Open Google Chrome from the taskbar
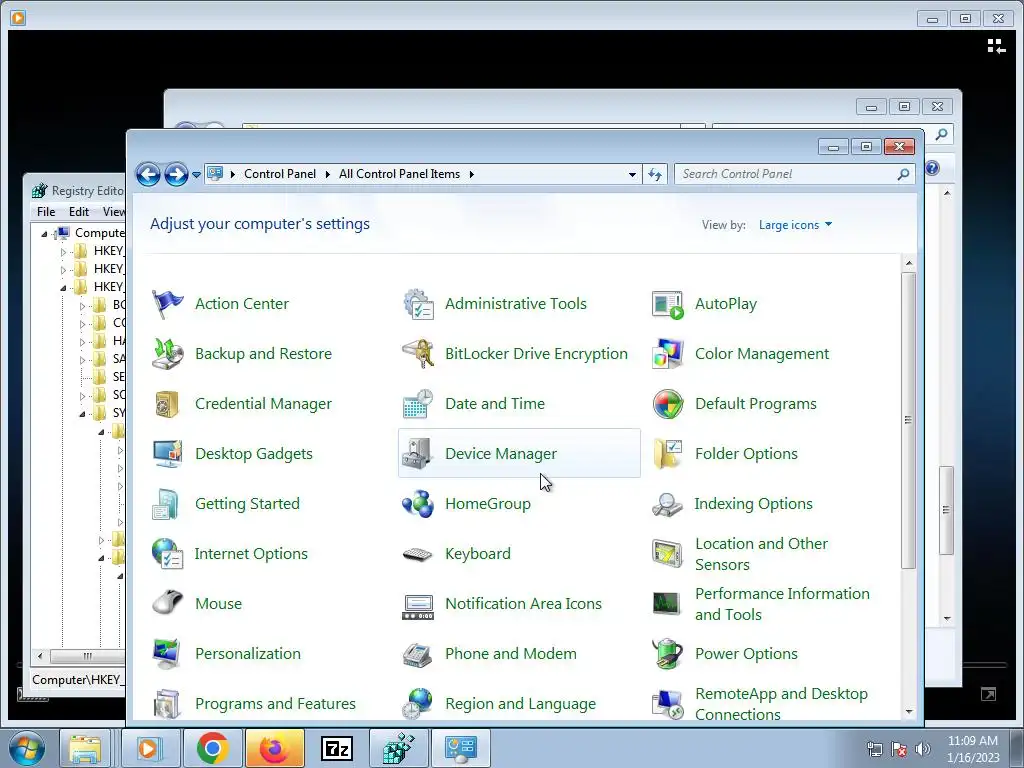The image size is (1024, 768). pos(212,748)
